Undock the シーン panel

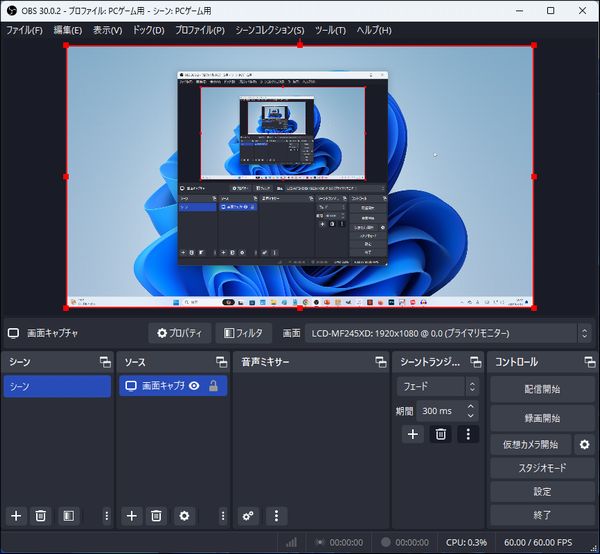[x=105, y=362]
